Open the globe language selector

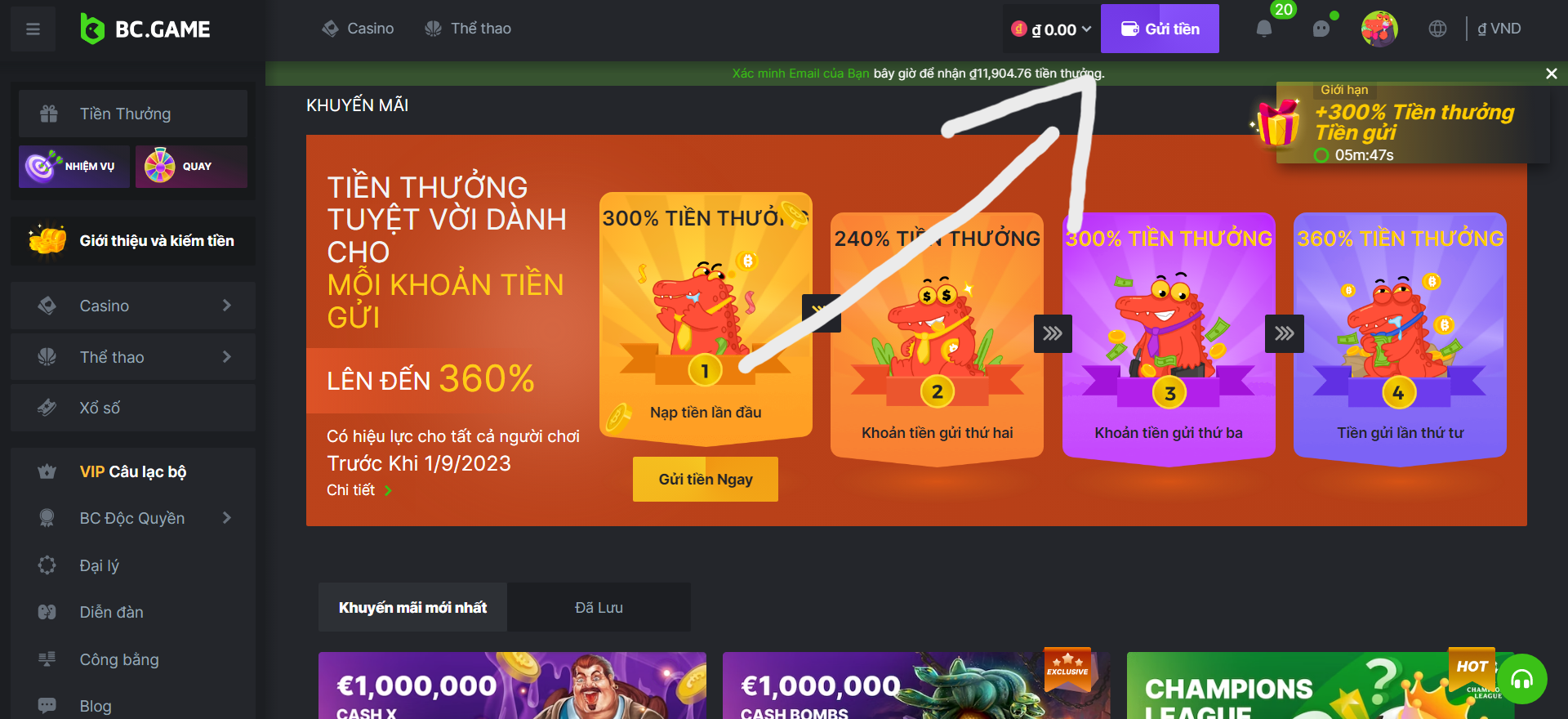coord(1437,29)
